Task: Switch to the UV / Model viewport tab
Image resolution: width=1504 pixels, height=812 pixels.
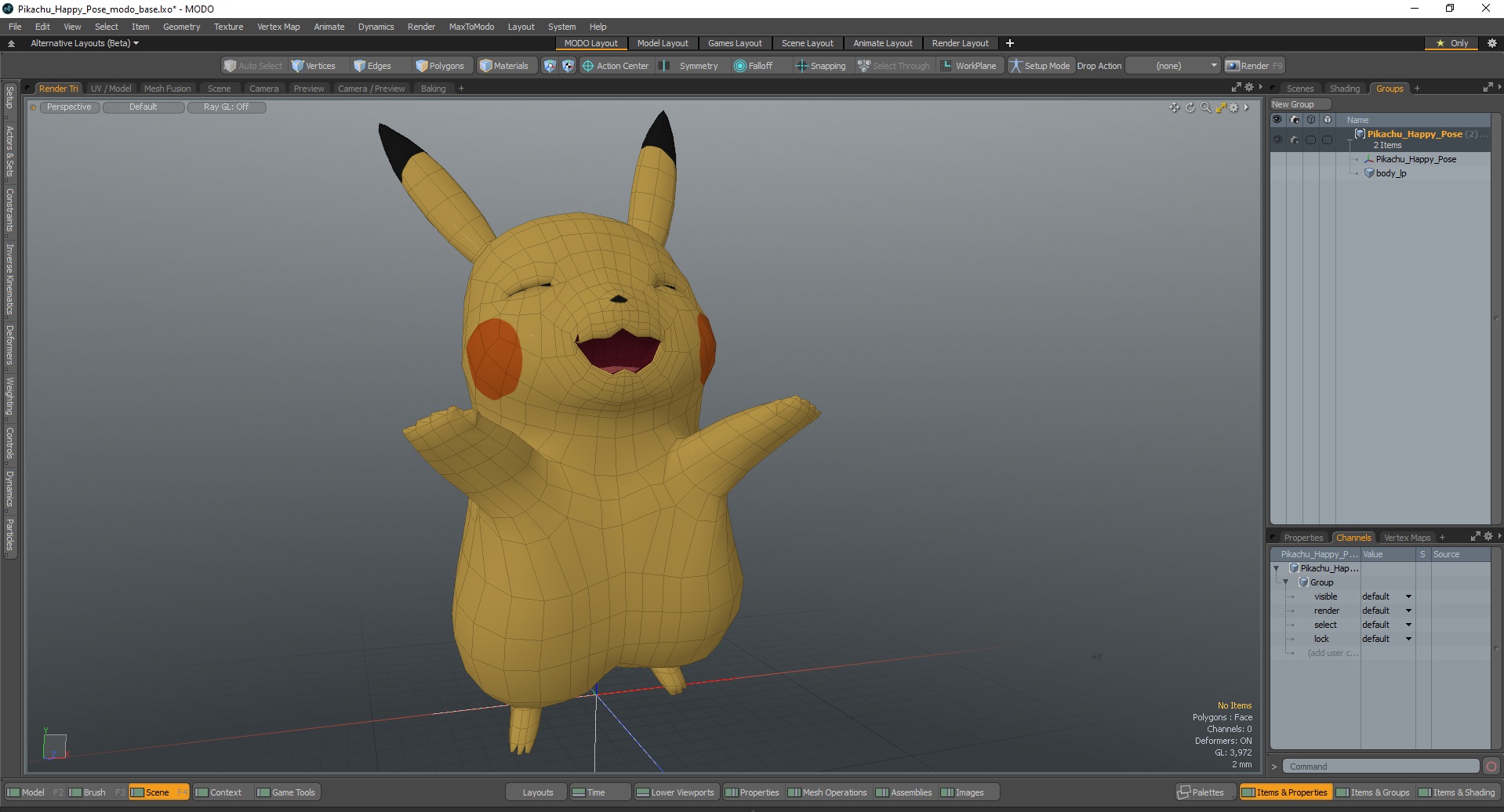Action: click(x=111, y=89)
